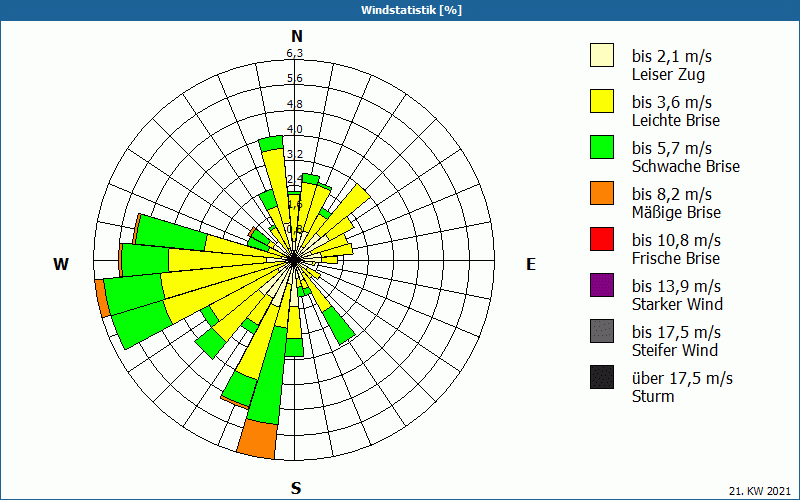Click the orange segment at the west-southwest bar tip
Screen dimensions: 800x500
click(102, 298)
